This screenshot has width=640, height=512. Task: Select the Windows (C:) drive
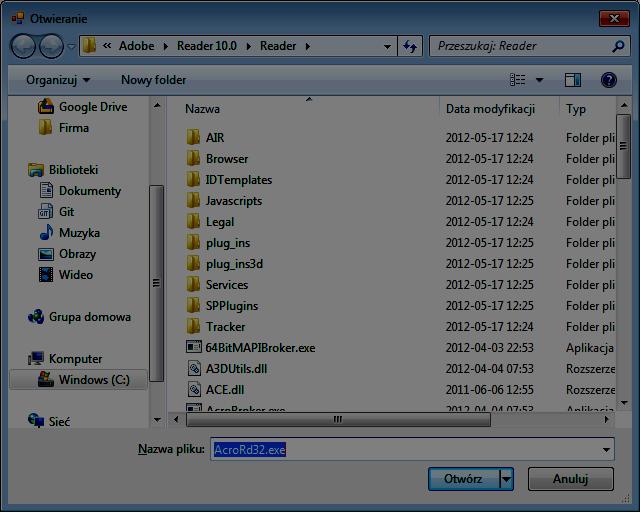click(78, 380)
